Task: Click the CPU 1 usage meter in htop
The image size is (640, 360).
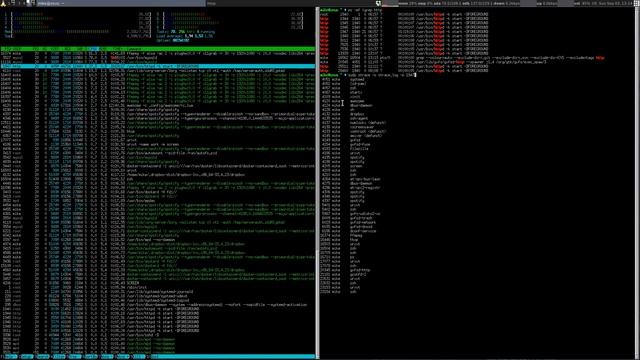Action: pos(78,14)
